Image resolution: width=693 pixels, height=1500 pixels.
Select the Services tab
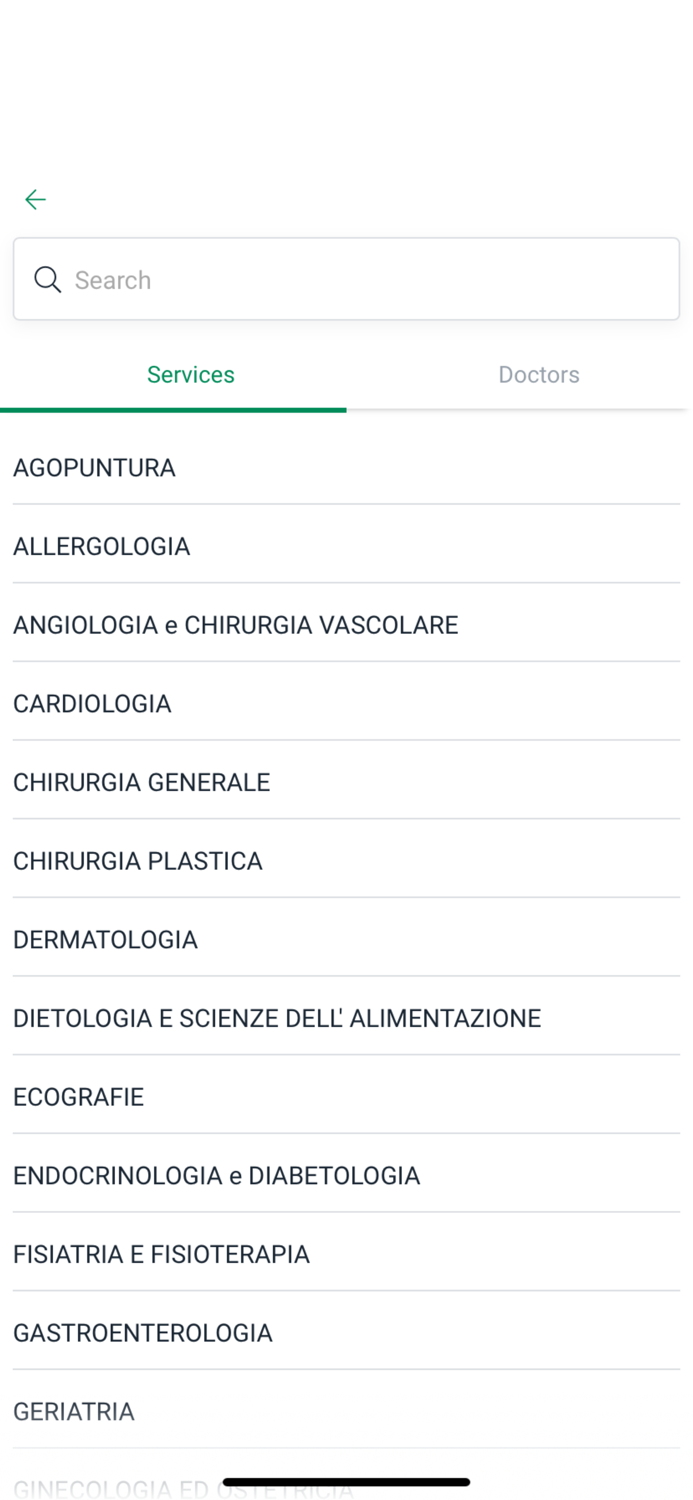tap(190, 375)
